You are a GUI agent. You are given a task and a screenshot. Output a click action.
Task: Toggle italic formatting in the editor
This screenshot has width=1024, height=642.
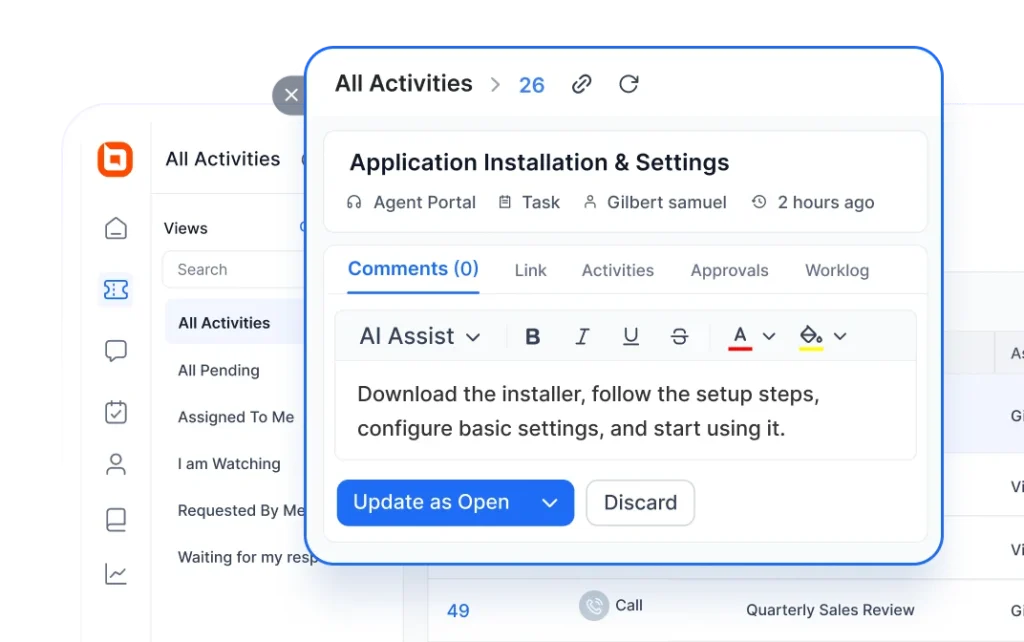tap(582, 337)
